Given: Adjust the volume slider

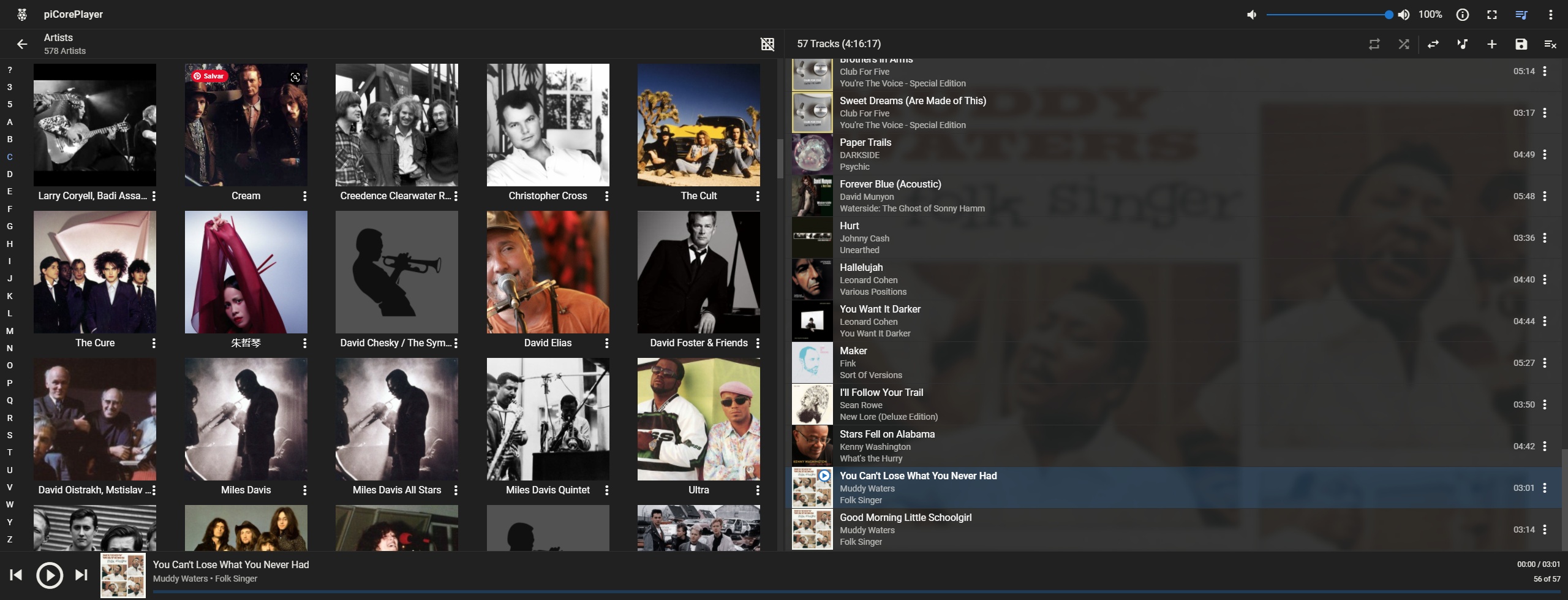Looking at the screenshot, I should [1329, 15].
